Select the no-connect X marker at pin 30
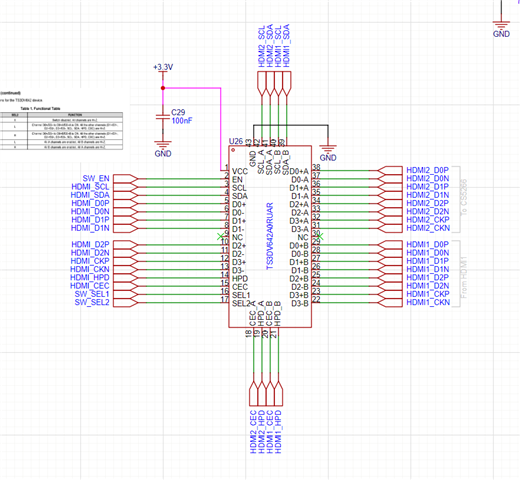This screenshot has height=480, width=520. [x=320, y=236]
